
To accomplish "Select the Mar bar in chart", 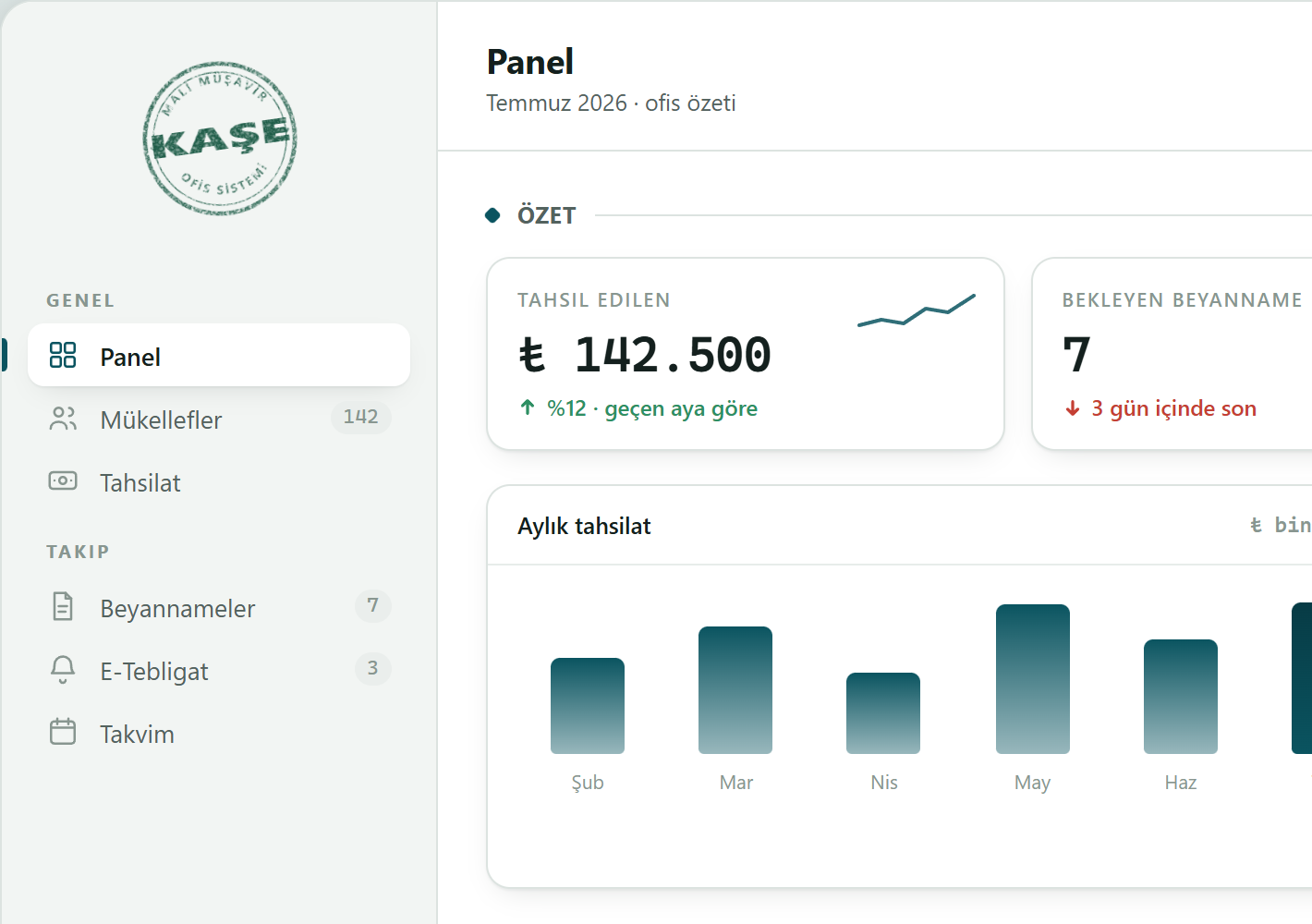I will [735, 690].
